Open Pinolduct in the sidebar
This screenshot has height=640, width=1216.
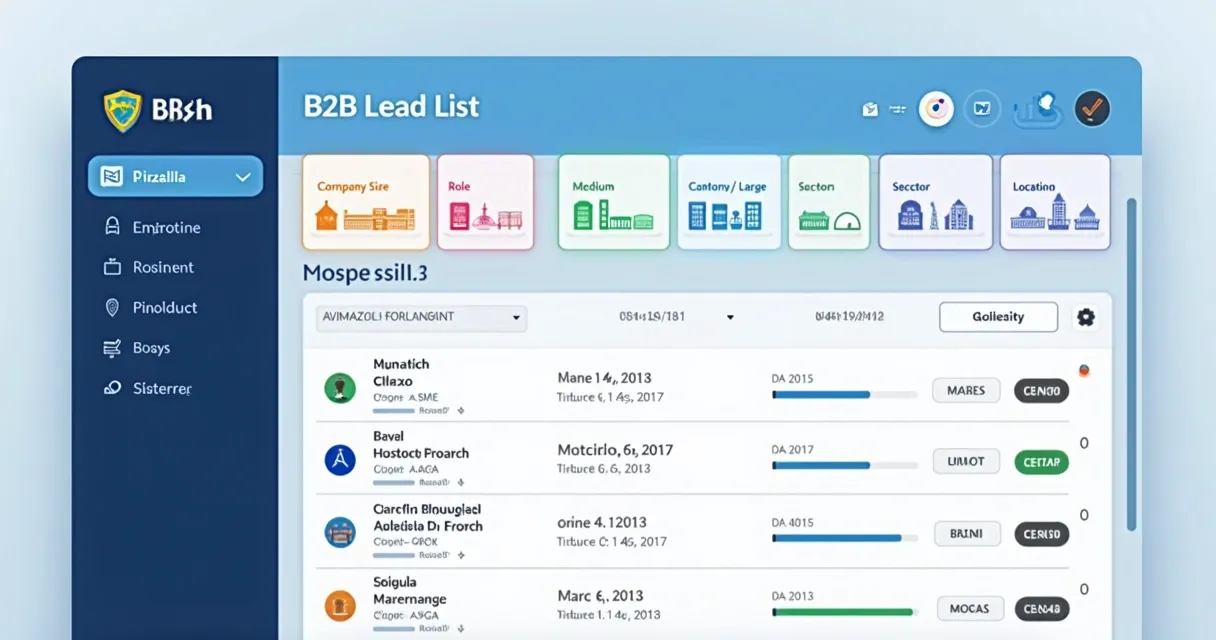tap(165, 308)
